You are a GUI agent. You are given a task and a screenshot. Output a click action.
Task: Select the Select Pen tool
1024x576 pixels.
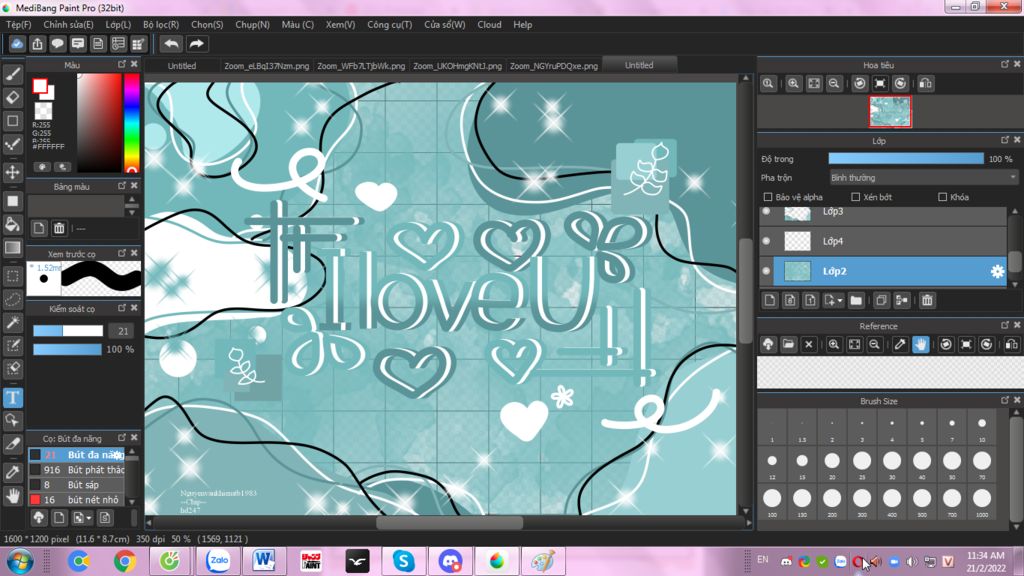coord(12,346)
